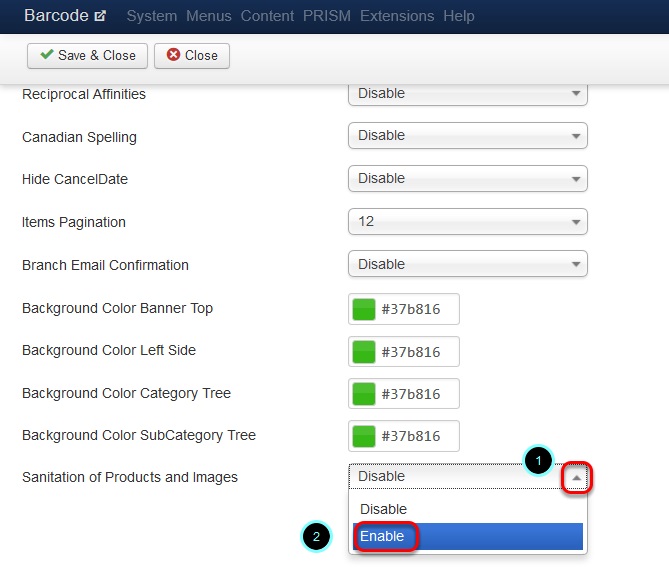This screenshot has width=669, height=575.
Task: Click the Items Pagination label
Action: coord(74,222)
